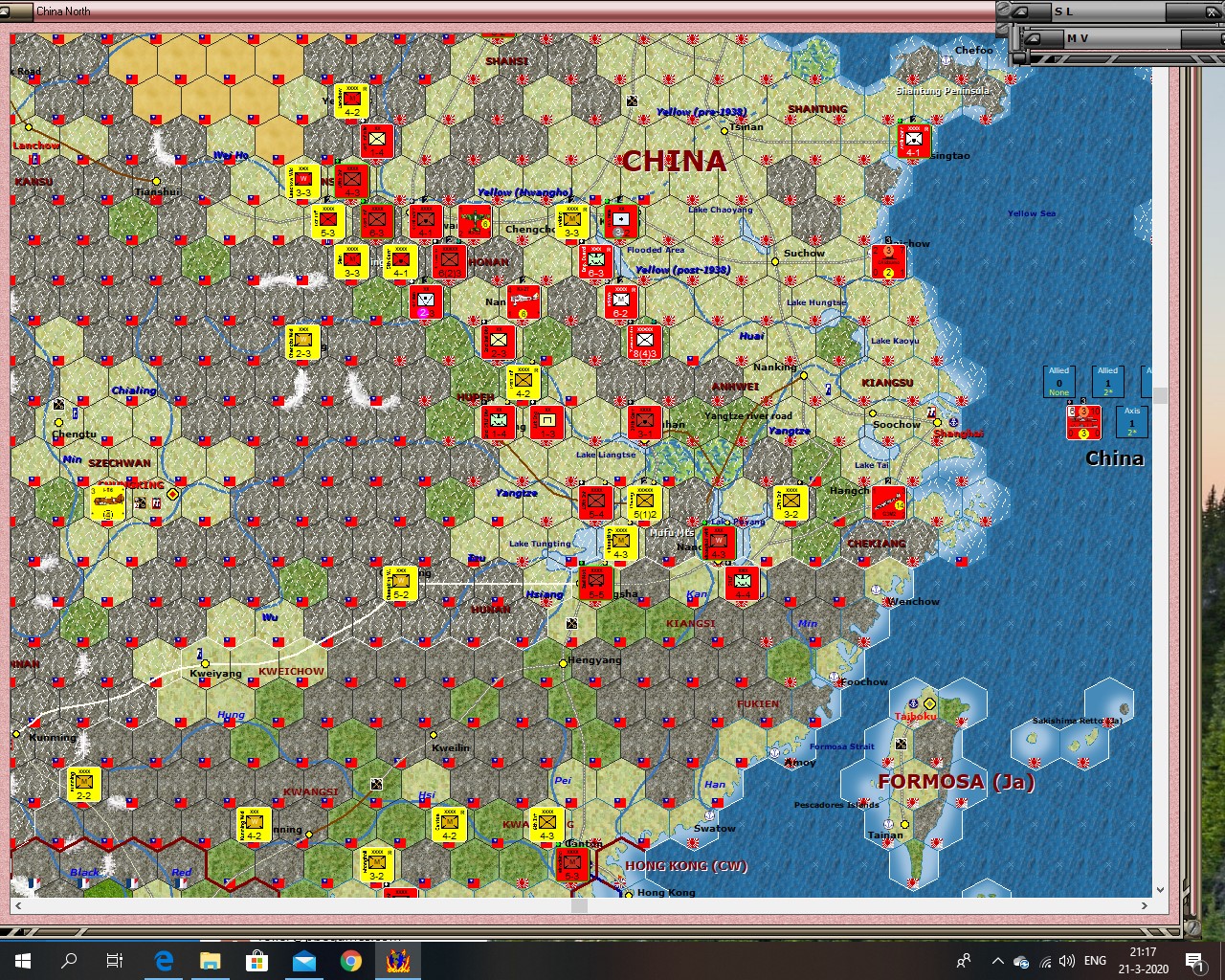Screen dimensions: 1225x980
Task: Select the yellow 2-2 unit below Kunming
Action: [84, 785]
